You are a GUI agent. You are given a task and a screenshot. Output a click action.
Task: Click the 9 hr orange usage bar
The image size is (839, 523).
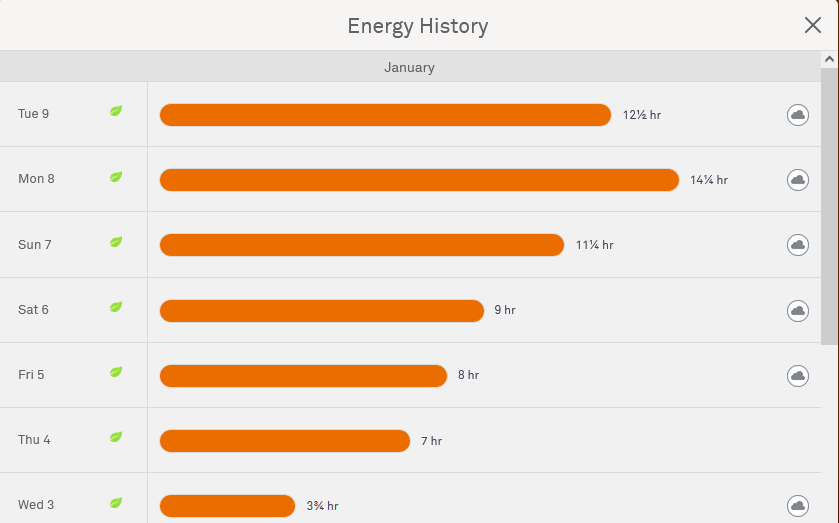coord(321,310)
